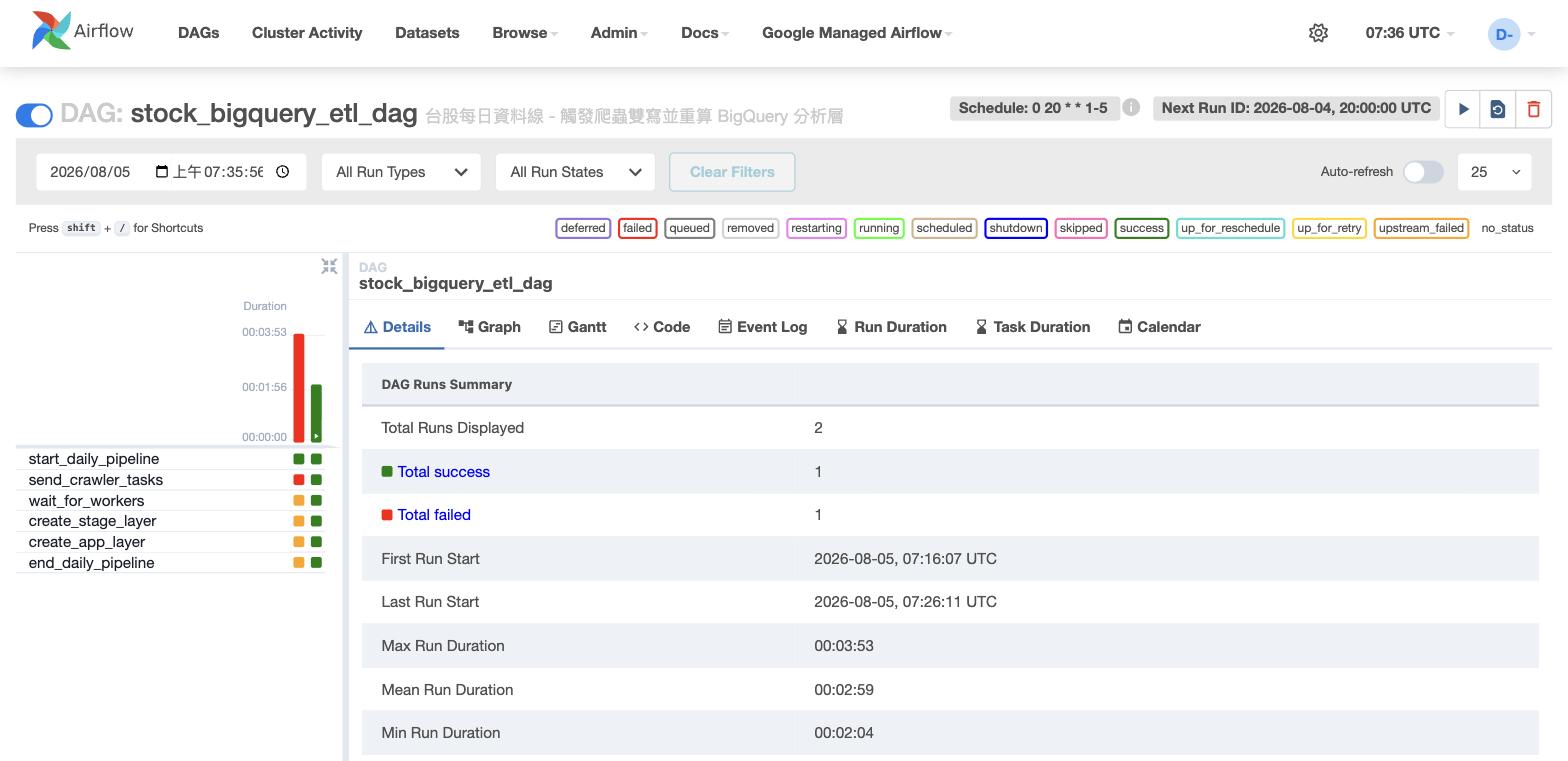Open the 07:36 UTC timezone dropdown

tap(1410, 33)
